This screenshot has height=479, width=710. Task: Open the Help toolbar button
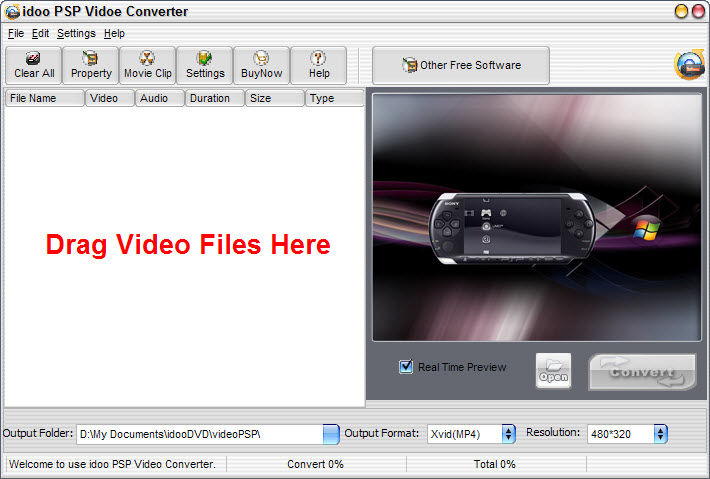pyautogui.click(x=319, y=66)
